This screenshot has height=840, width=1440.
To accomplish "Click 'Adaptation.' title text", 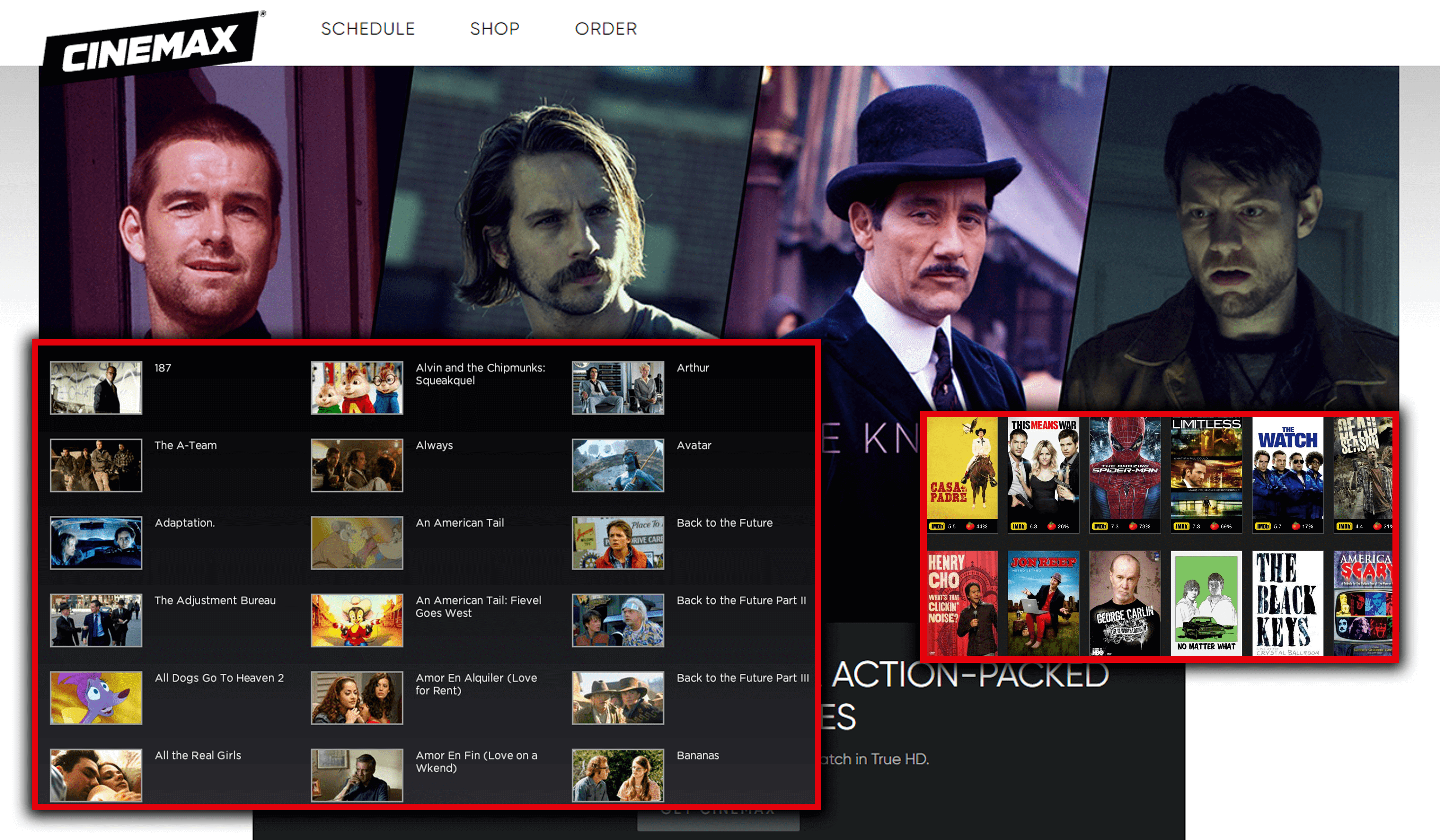I will pyautogui.click(x=185, y=523).
